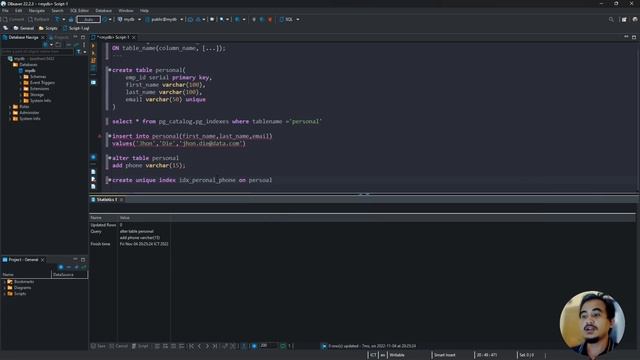Expand the Event Triggers folder

coord(20,82)
